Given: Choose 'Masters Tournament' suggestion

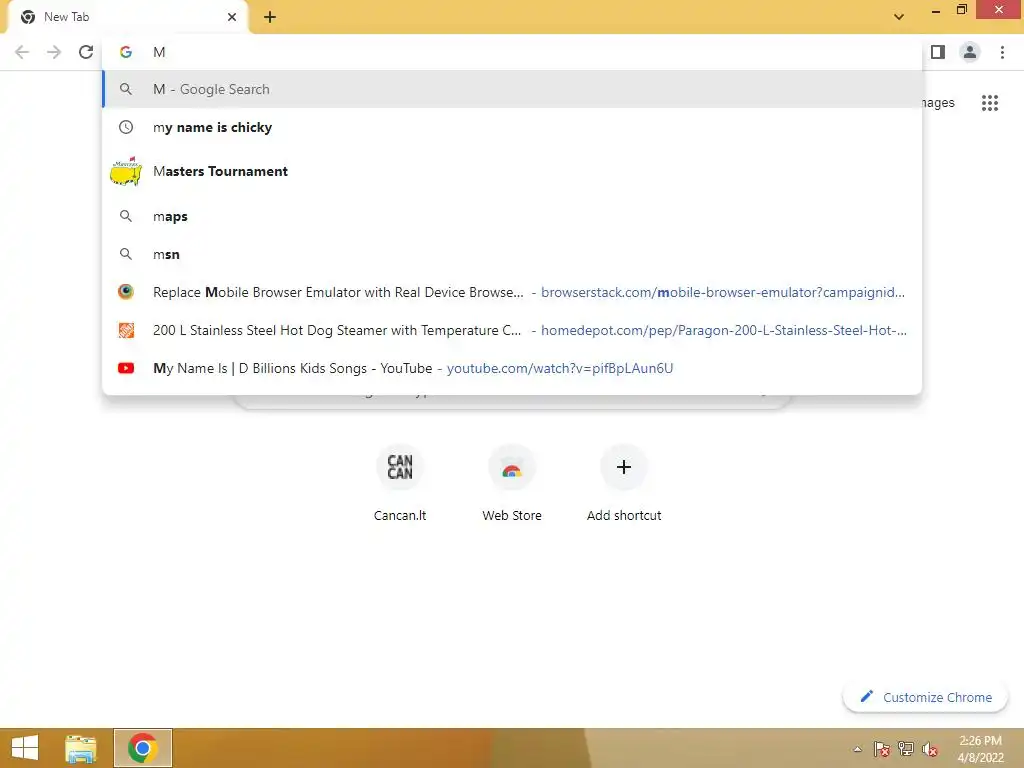Looking at the screenshot, I should pos(512,172).
